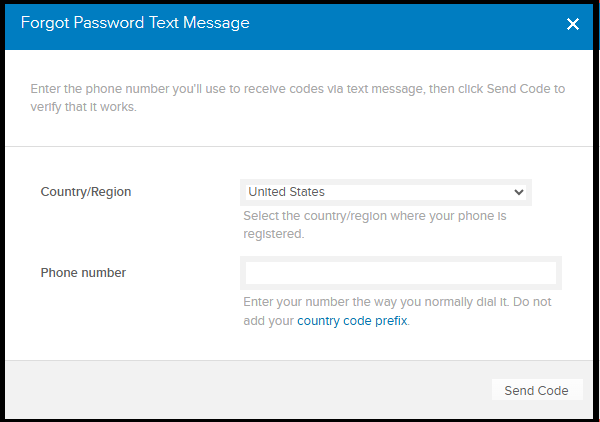Expand the Country/Region dropdown arrow
Image resolution: width=600 pixels, height=422 pixels.
click(x=518, y=192)
